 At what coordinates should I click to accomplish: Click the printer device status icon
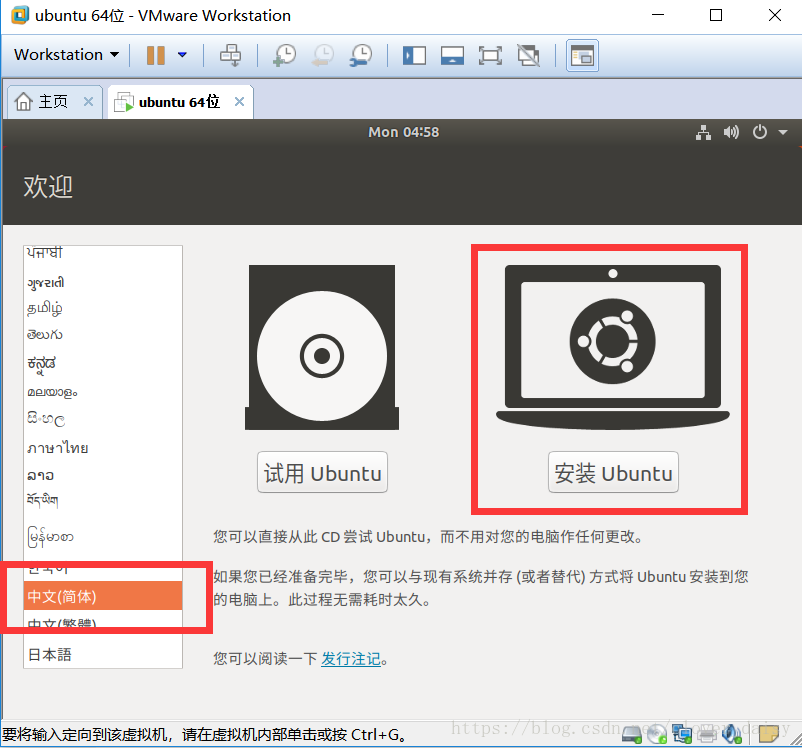click(x=707, y=735)
